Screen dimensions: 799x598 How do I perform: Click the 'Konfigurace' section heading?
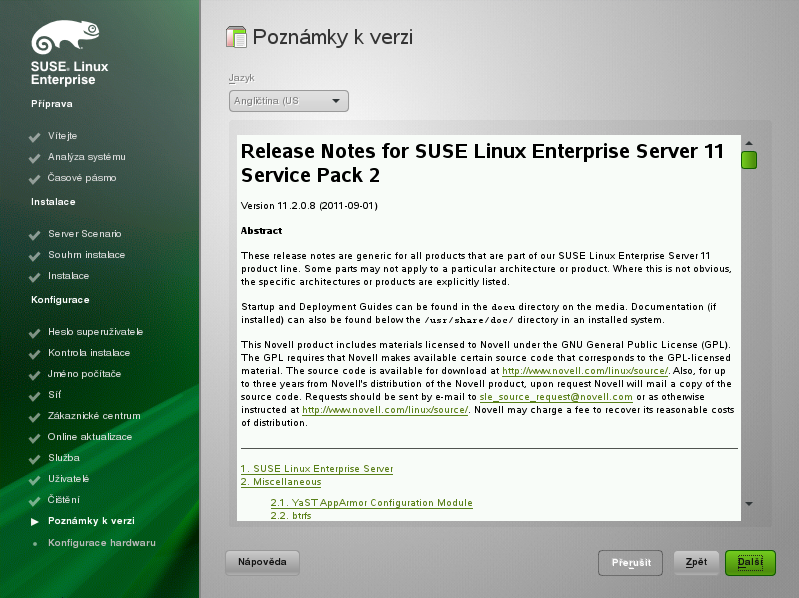coord(60,300)
